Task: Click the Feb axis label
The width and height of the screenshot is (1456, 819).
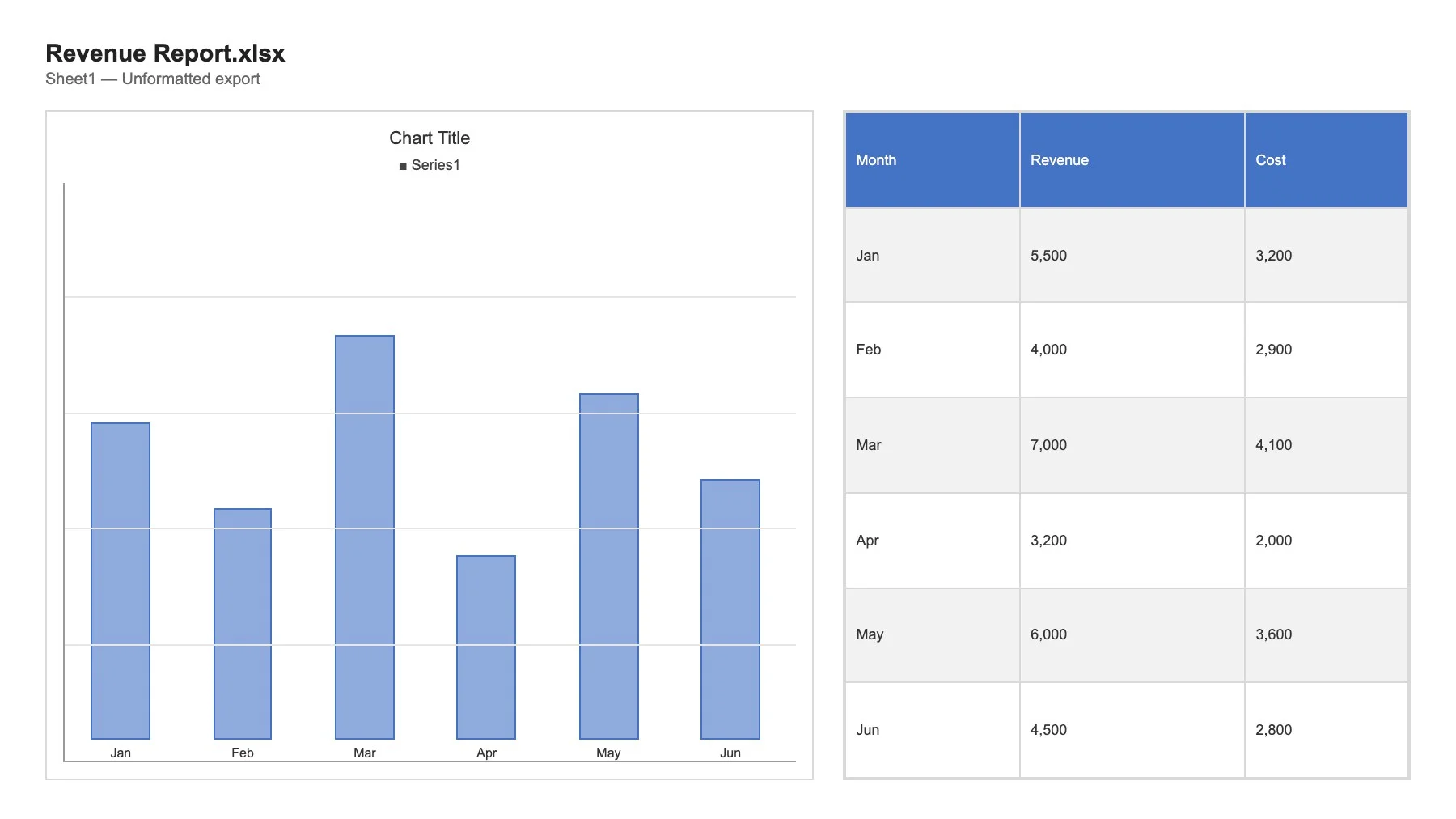Action: pos(243,753)
